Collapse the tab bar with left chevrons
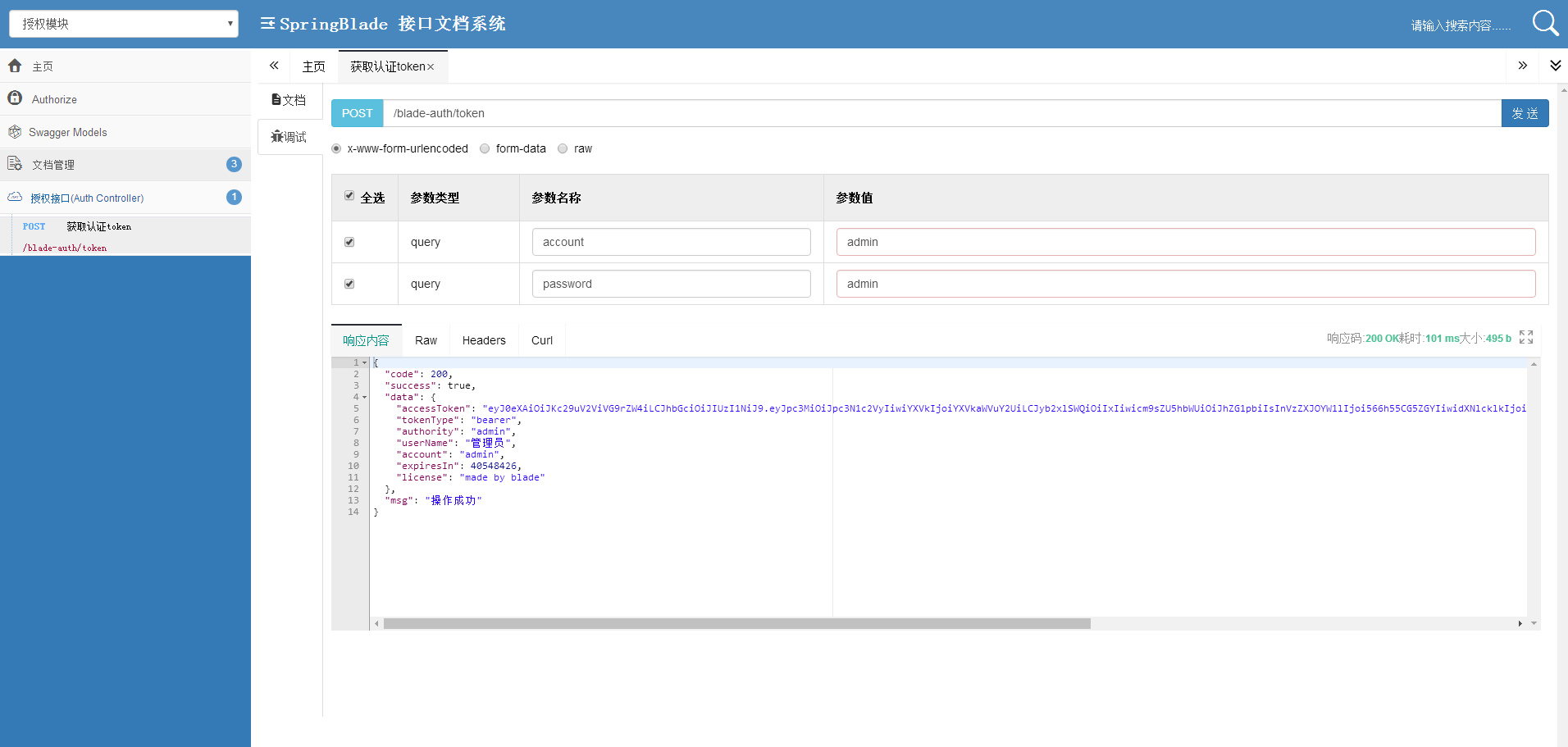The image size is (1568, 747). tap(274, 66)
